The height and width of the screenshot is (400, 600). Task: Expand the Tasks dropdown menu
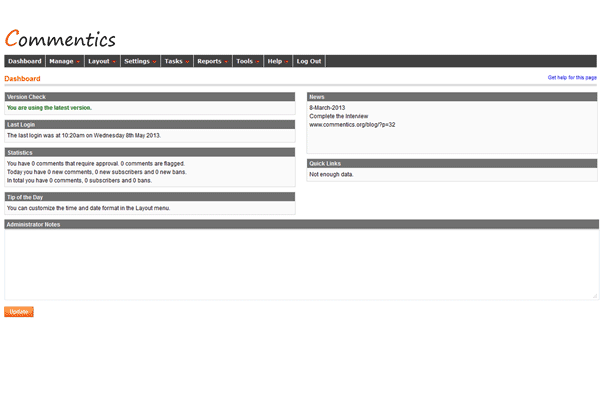[176, 61]
